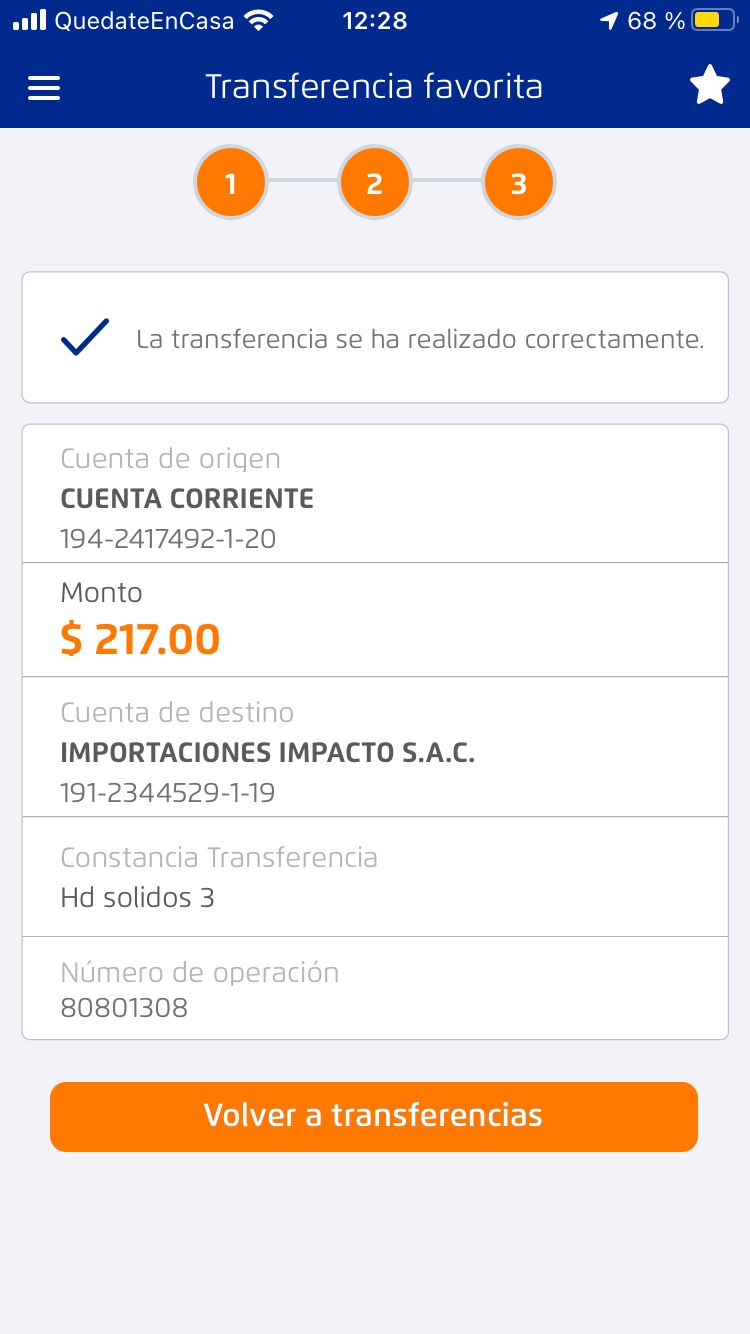Tap destination account number 191-2344529-1-19
Screen dimensions: 750x1334
pos(168,793)
